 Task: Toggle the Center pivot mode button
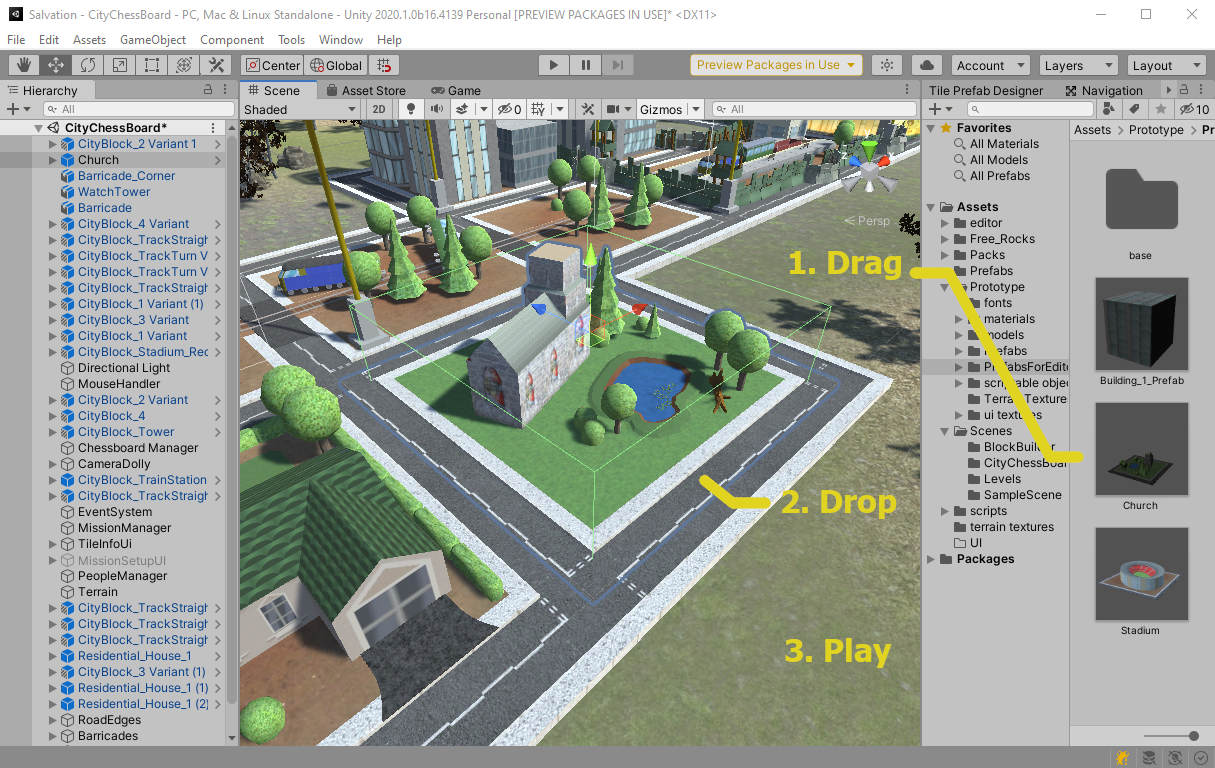[271, 65]
